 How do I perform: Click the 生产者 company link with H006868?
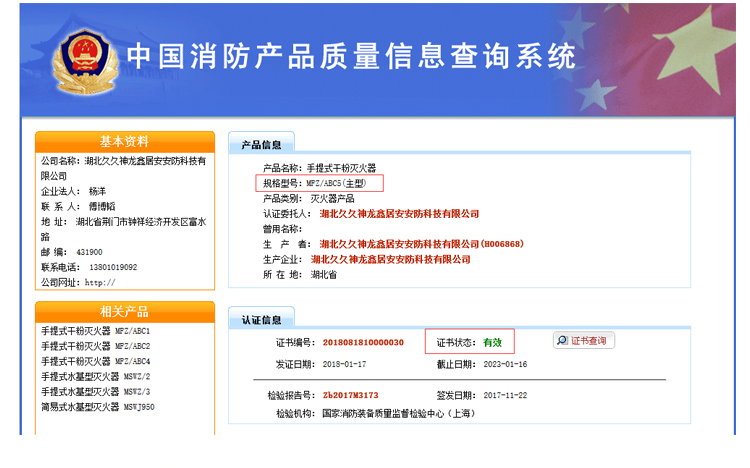coord(421,244)
